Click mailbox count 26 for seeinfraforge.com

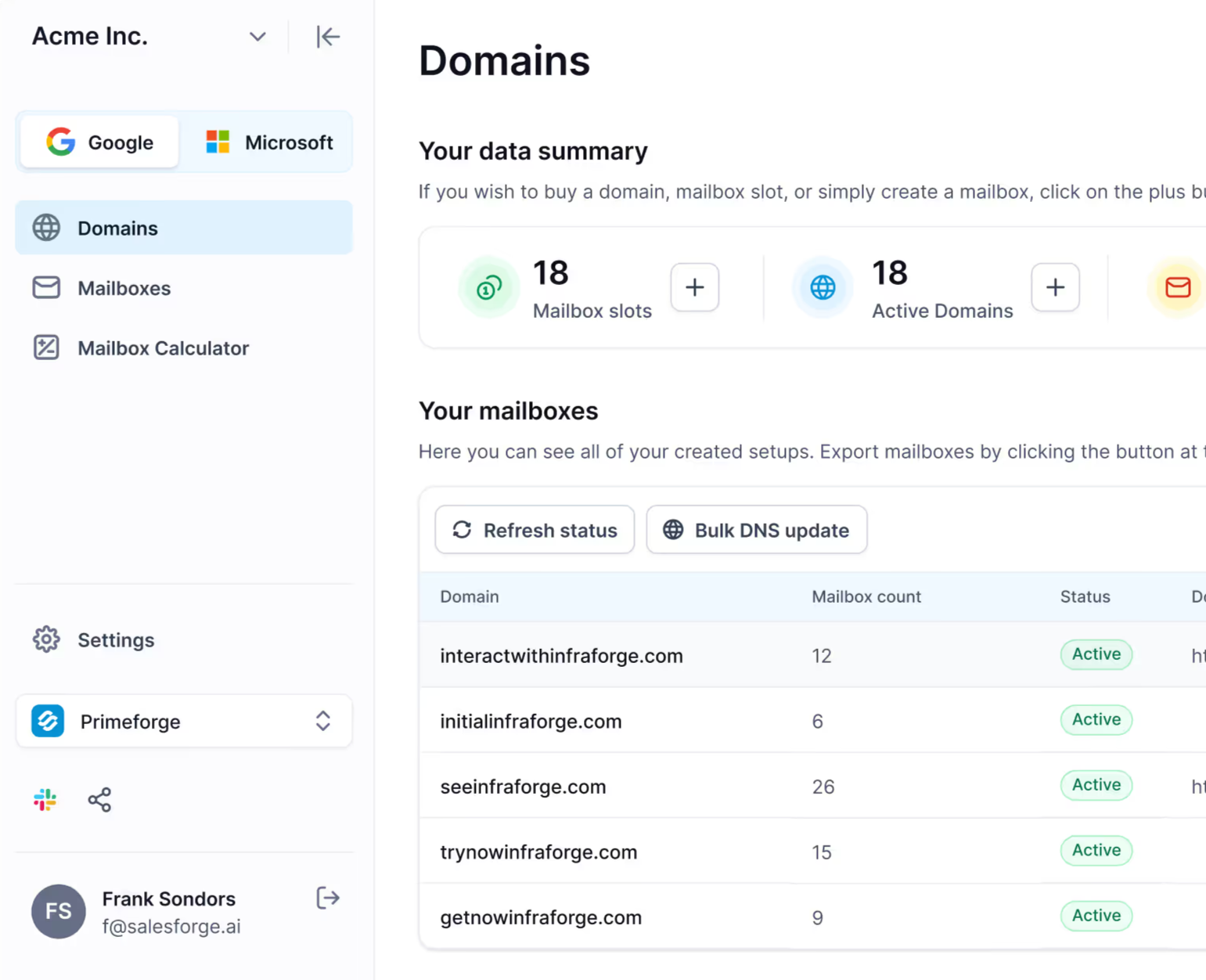823,787
